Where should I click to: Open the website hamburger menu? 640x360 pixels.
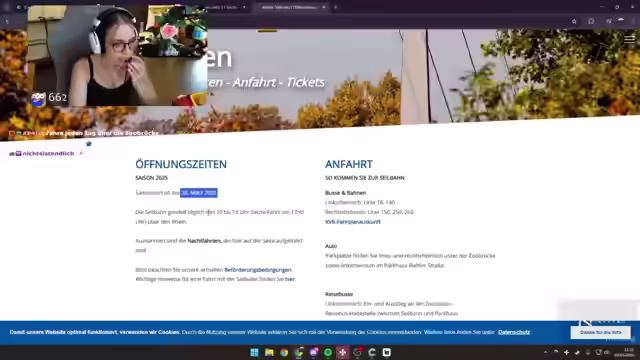pyautogui.click(x=629, y=39)
